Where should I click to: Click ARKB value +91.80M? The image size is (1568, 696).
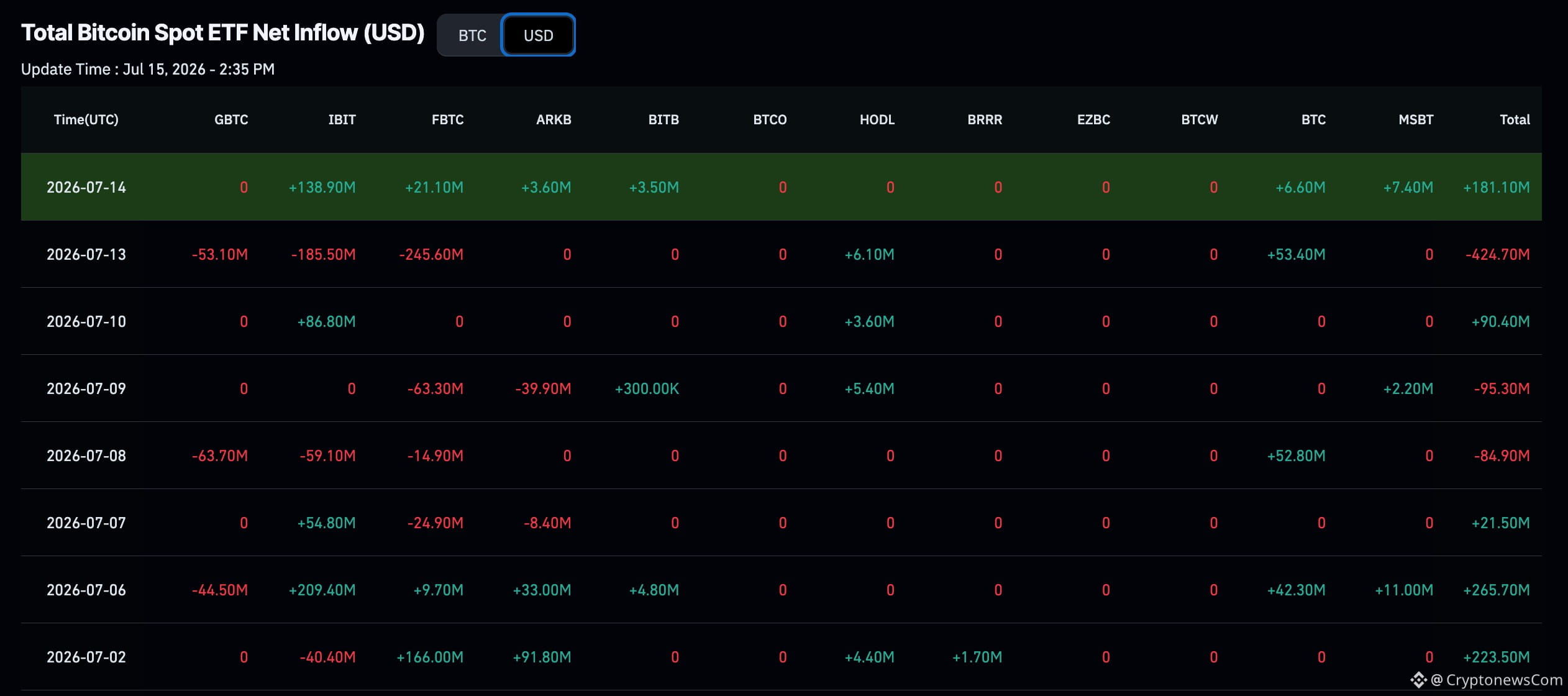[x=542, y=657]
